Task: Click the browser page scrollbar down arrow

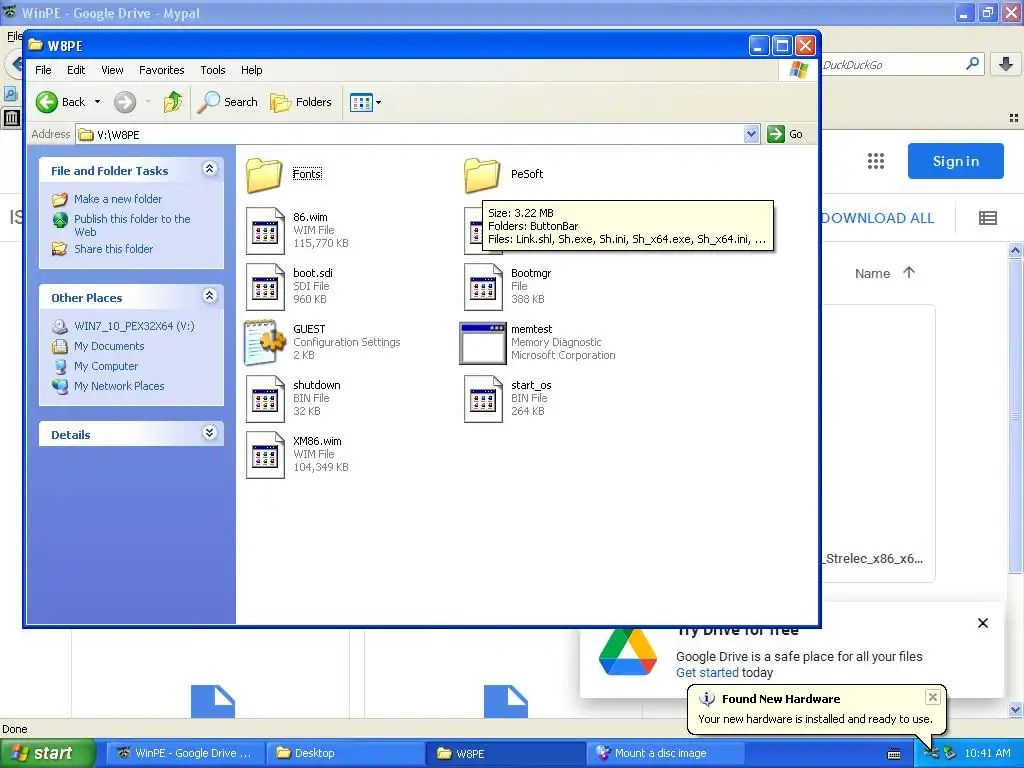Action: coord(1015,709)
